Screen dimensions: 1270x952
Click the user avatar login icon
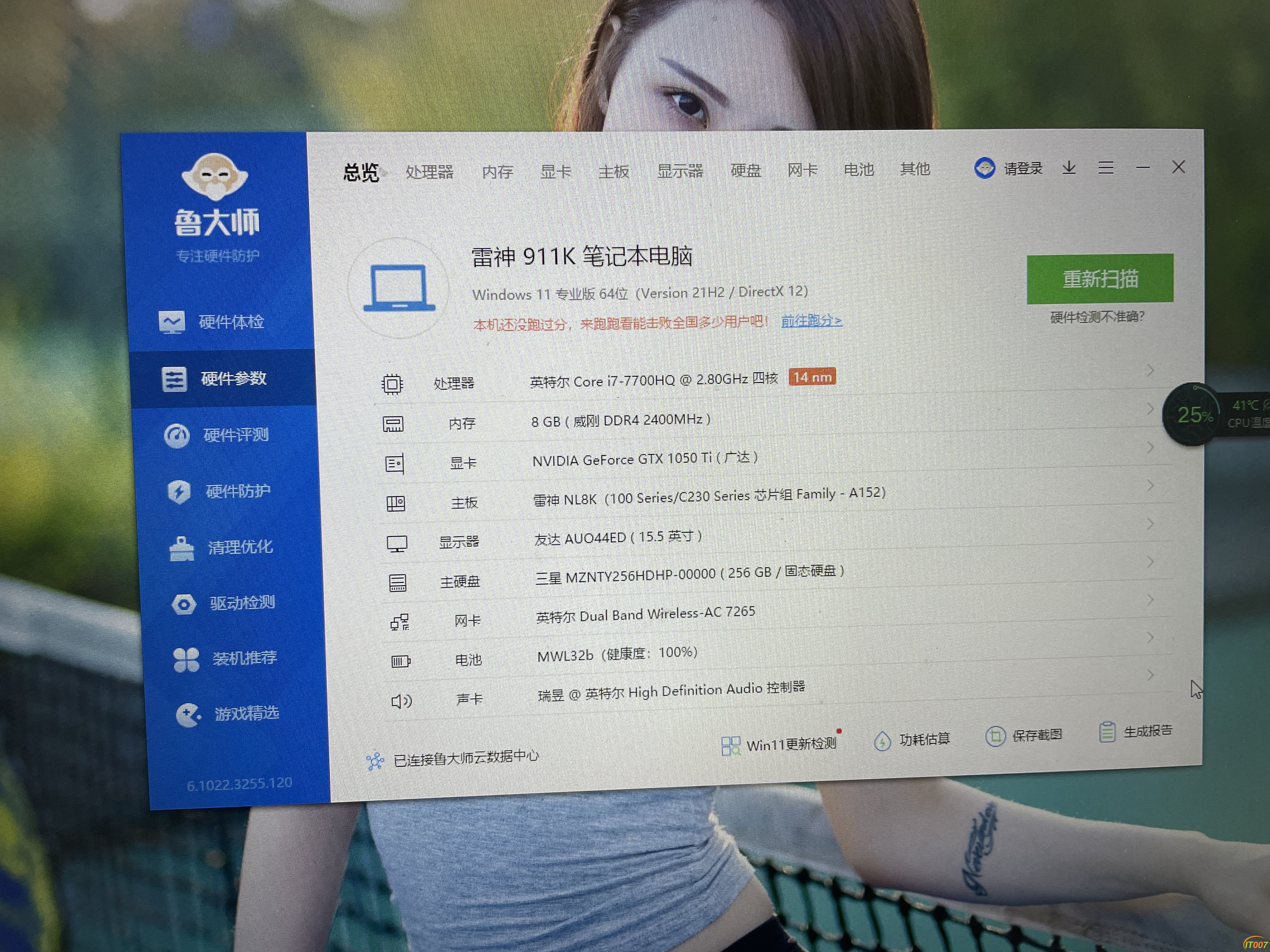[985, 168]
